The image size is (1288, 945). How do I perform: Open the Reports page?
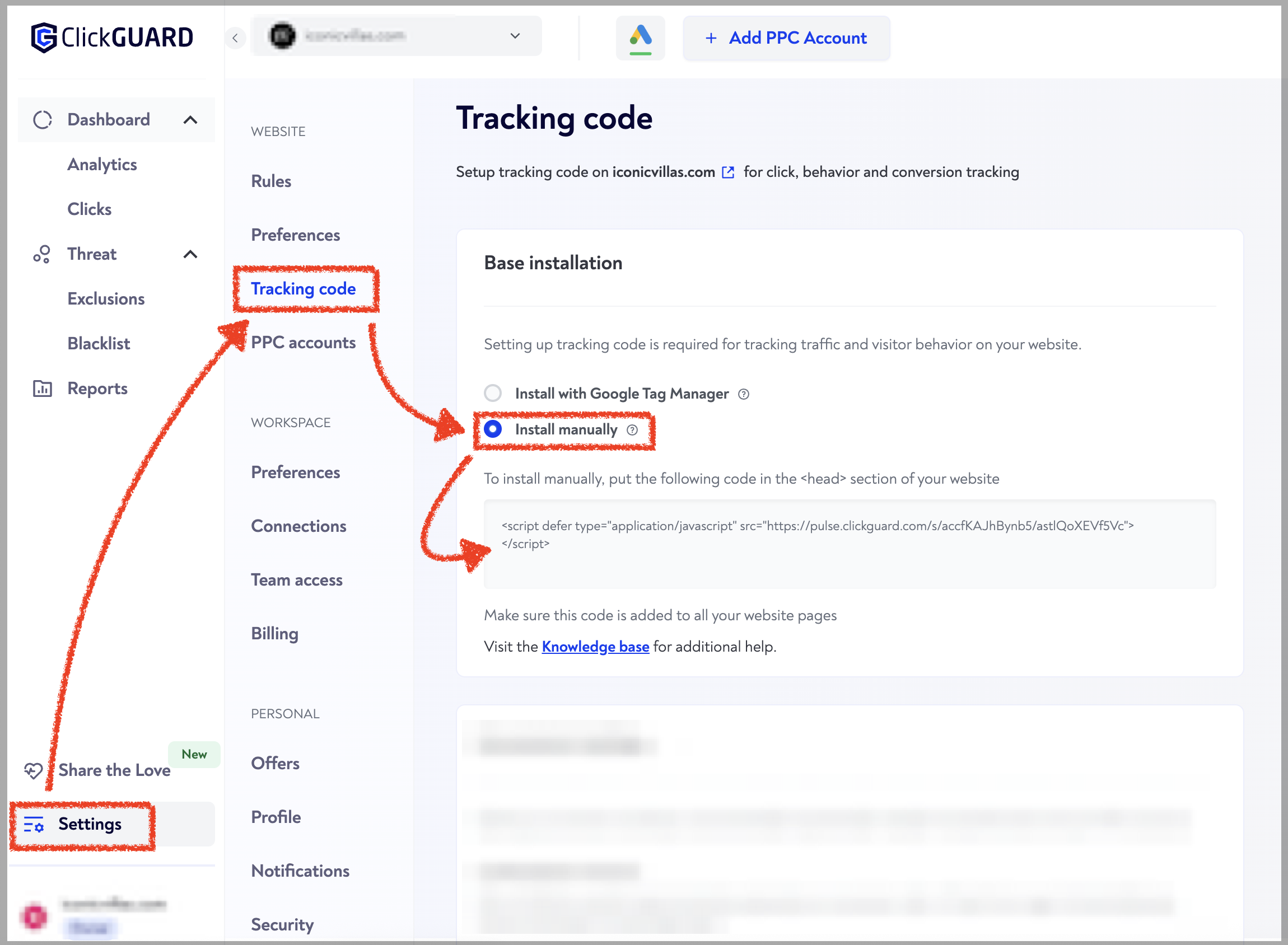(x=97, y=389)
